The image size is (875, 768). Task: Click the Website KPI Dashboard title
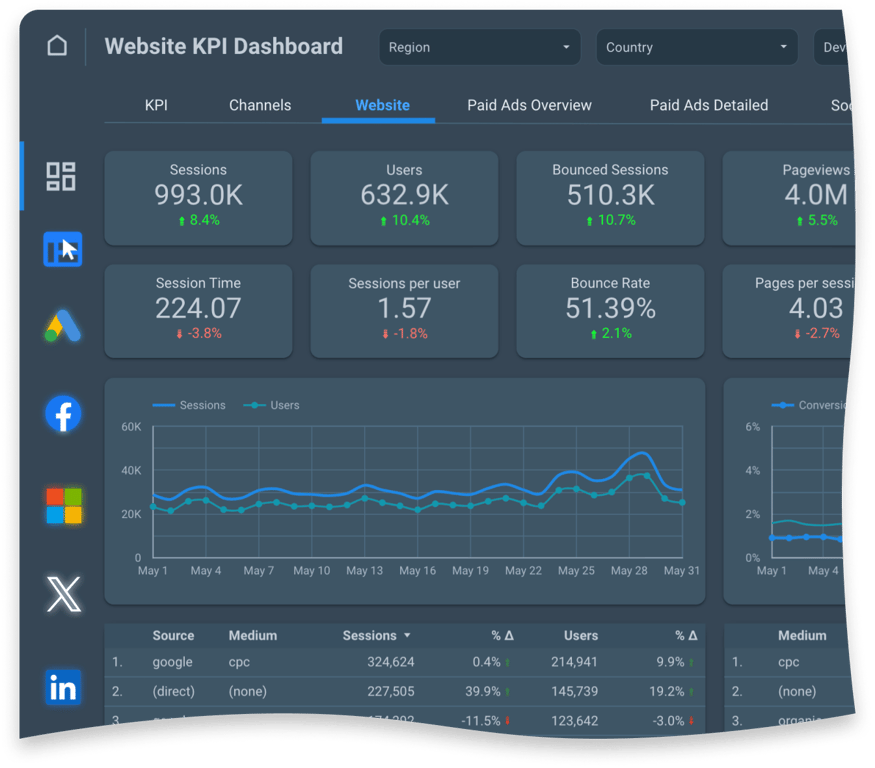click(x=224, y=46)
